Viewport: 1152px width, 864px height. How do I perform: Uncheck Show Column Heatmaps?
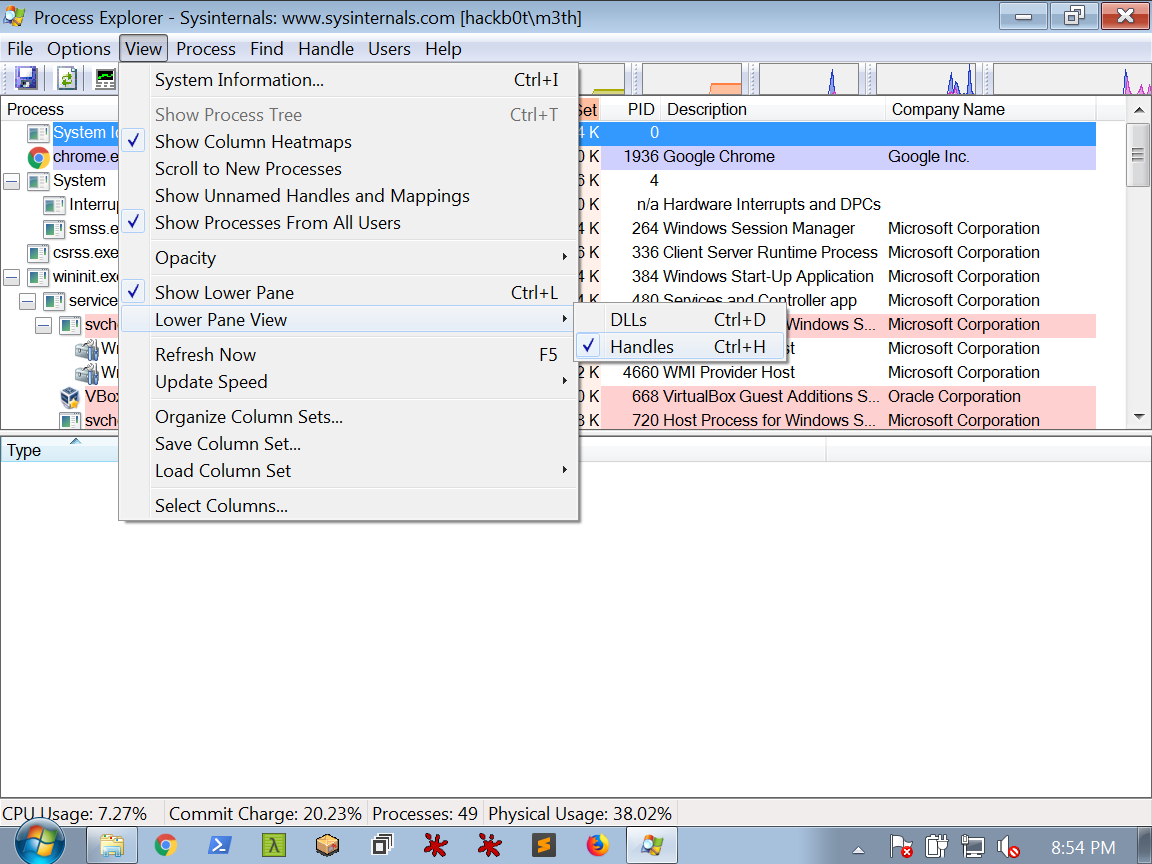point(349,142)
